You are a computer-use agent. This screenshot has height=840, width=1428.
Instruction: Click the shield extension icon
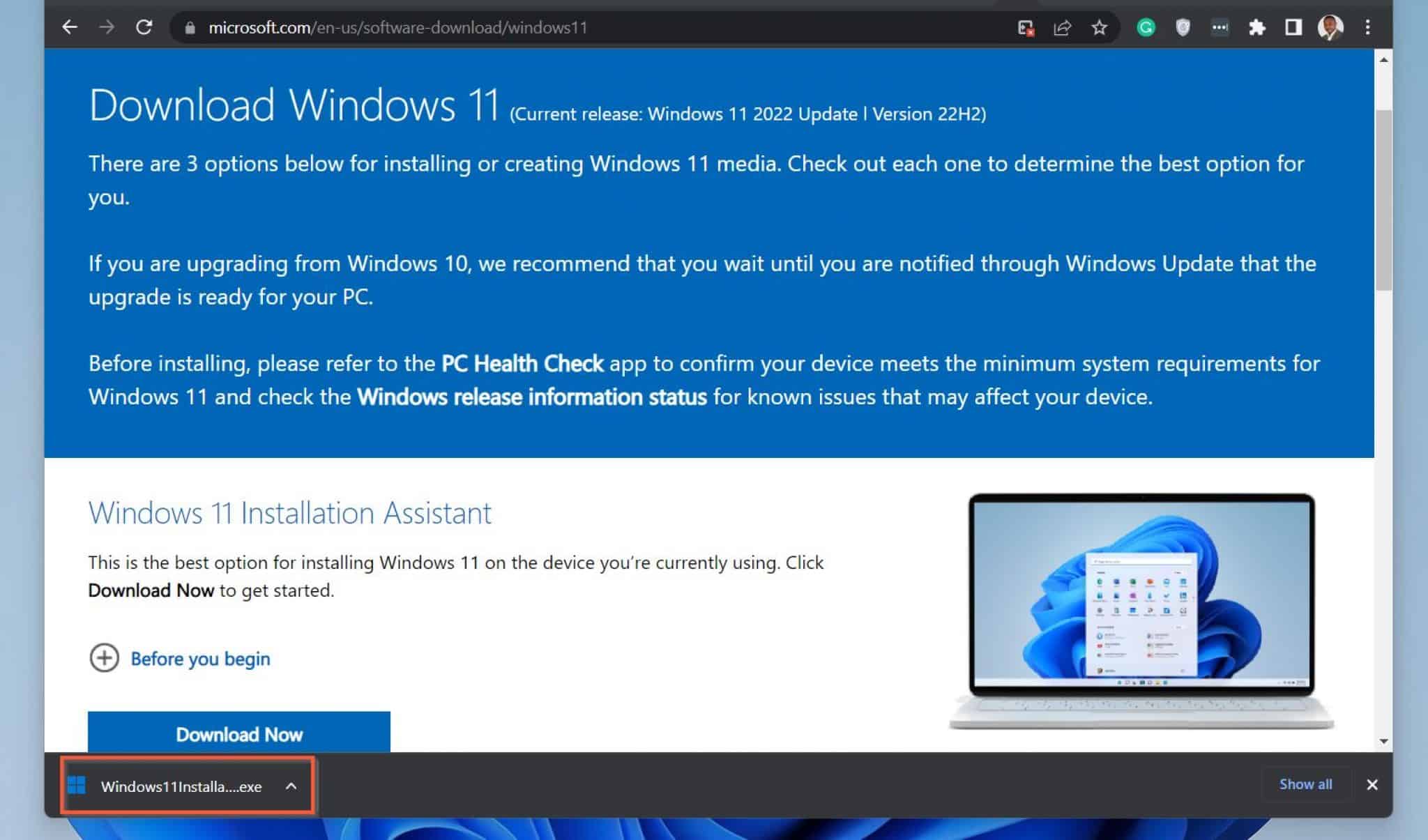pos(1183,27)
